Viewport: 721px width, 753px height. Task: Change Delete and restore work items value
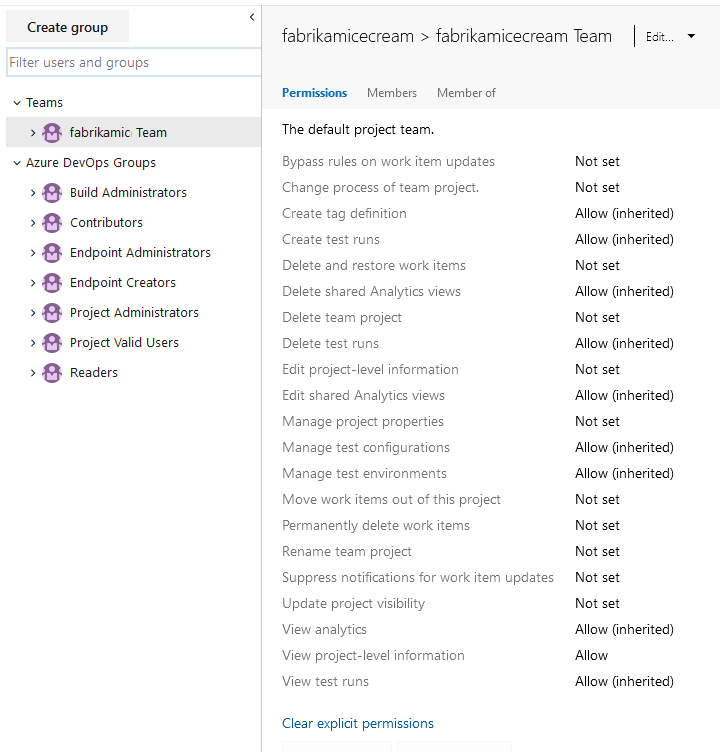pos(597,265)
